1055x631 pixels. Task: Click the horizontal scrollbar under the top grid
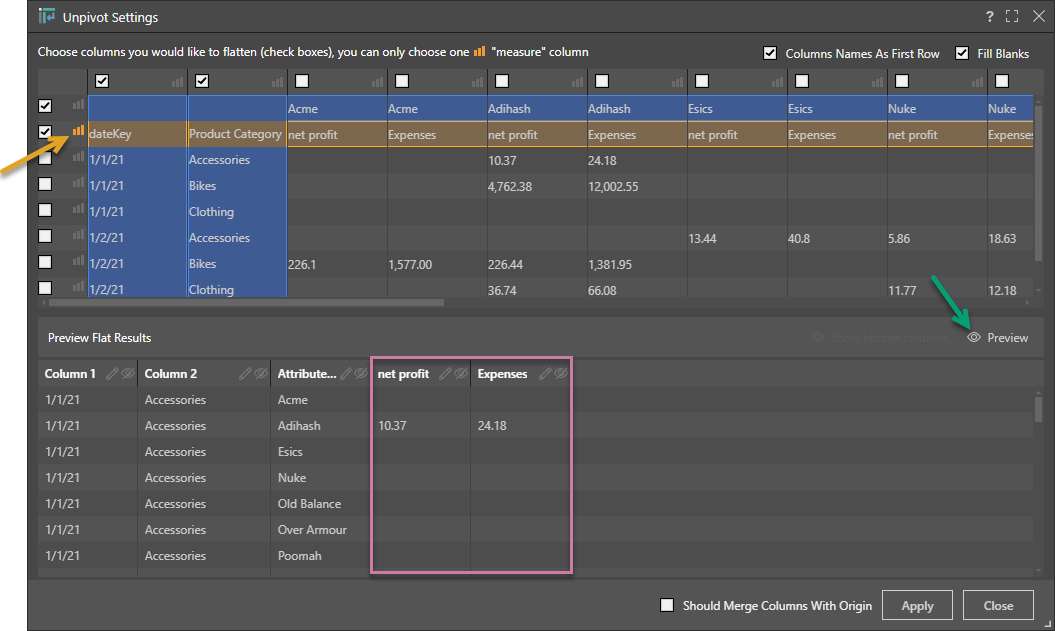pyautogui.click(x=245, y=302)
